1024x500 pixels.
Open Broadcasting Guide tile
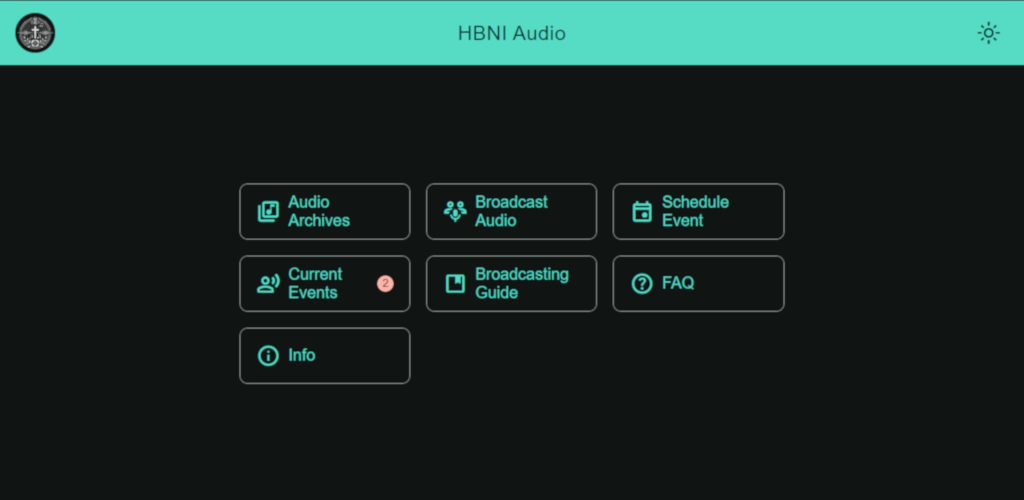(x=511, y=283)
